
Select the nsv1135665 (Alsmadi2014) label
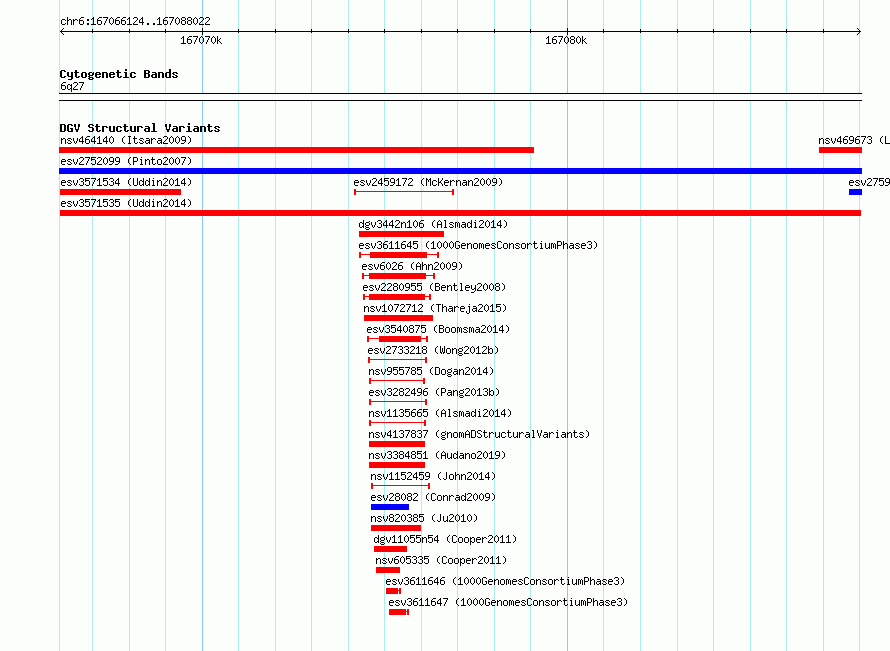click(x=440, y=413)
